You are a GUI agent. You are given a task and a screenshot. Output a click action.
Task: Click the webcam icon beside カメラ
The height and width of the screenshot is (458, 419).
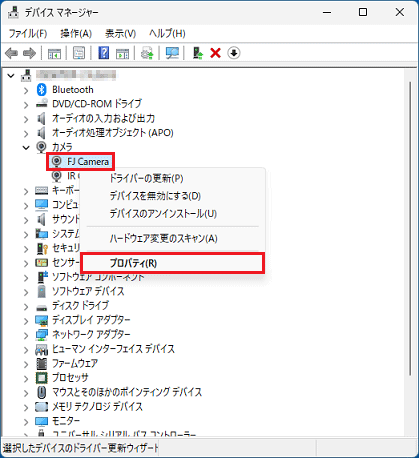click(x=41, y=147)
